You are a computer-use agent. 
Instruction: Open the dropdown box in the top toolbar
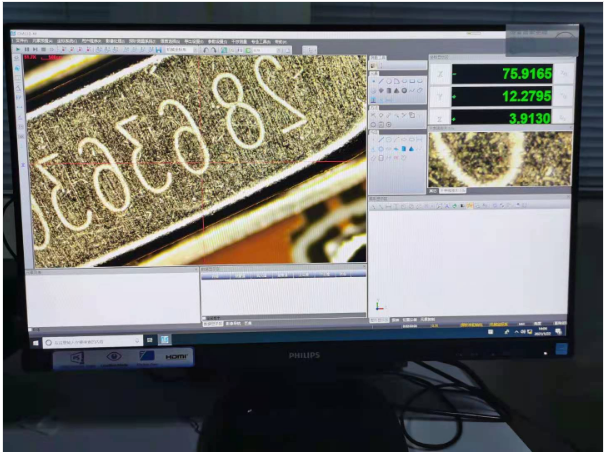click(x=177, y=49)
